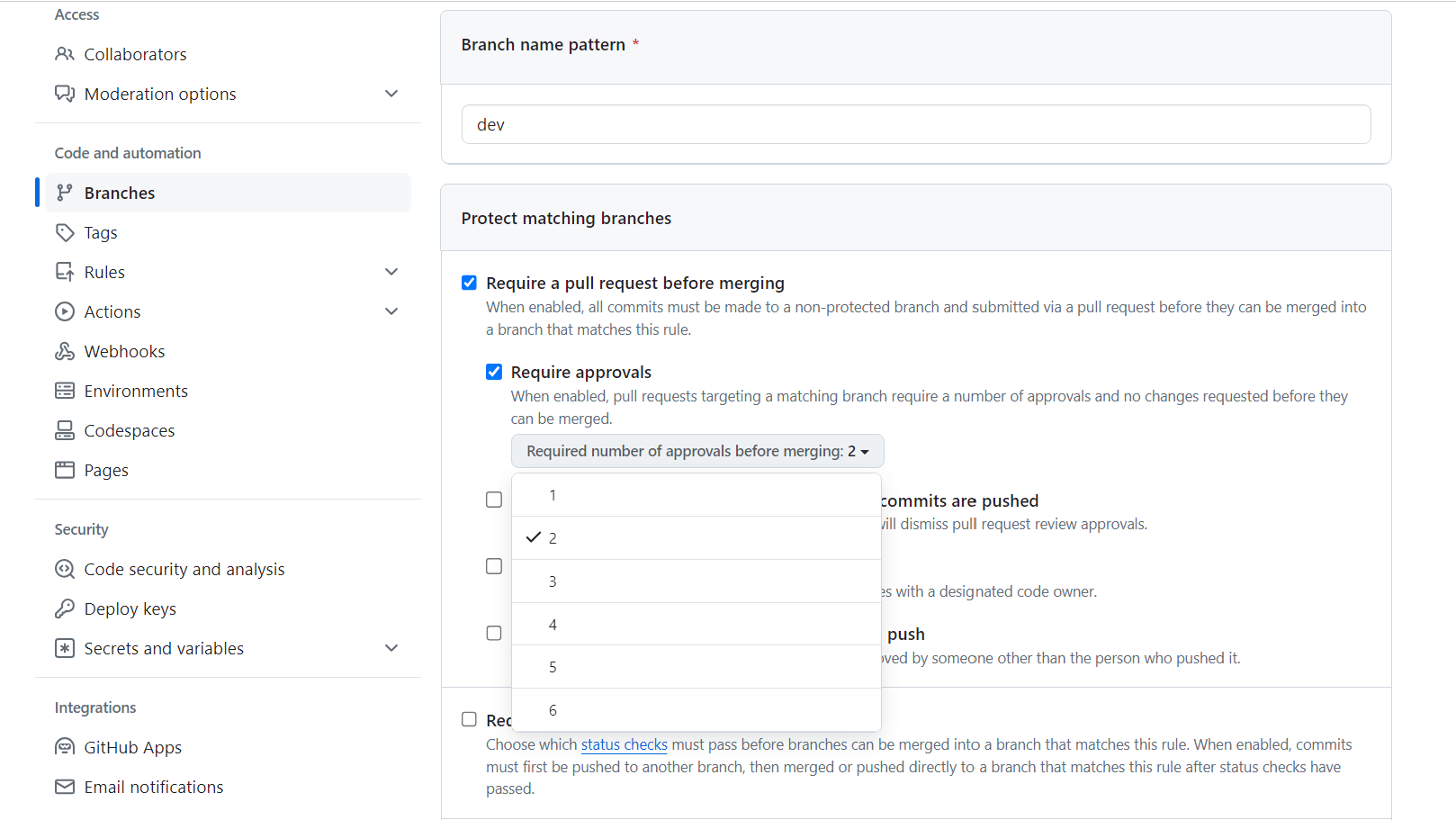Go to Collaborators settings
The image size is (1456, 820).
pos(136,54)
